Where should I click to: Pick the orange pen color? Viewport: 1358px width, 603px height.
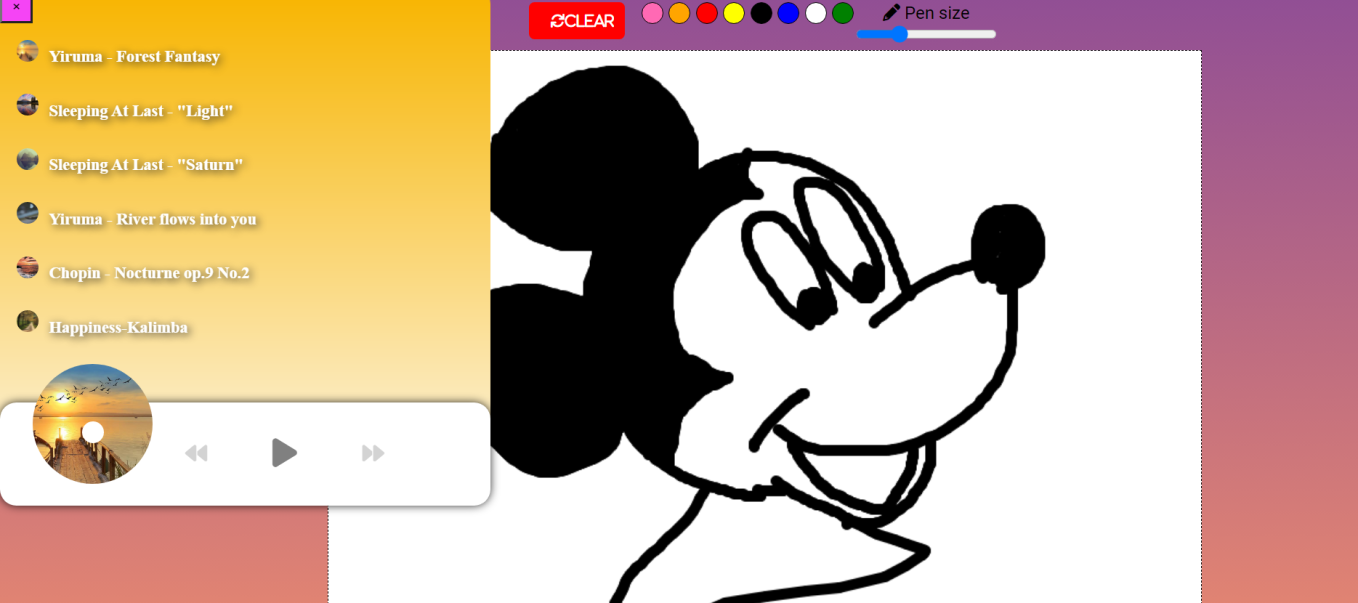pyautogui.click(x=679, y=13)
